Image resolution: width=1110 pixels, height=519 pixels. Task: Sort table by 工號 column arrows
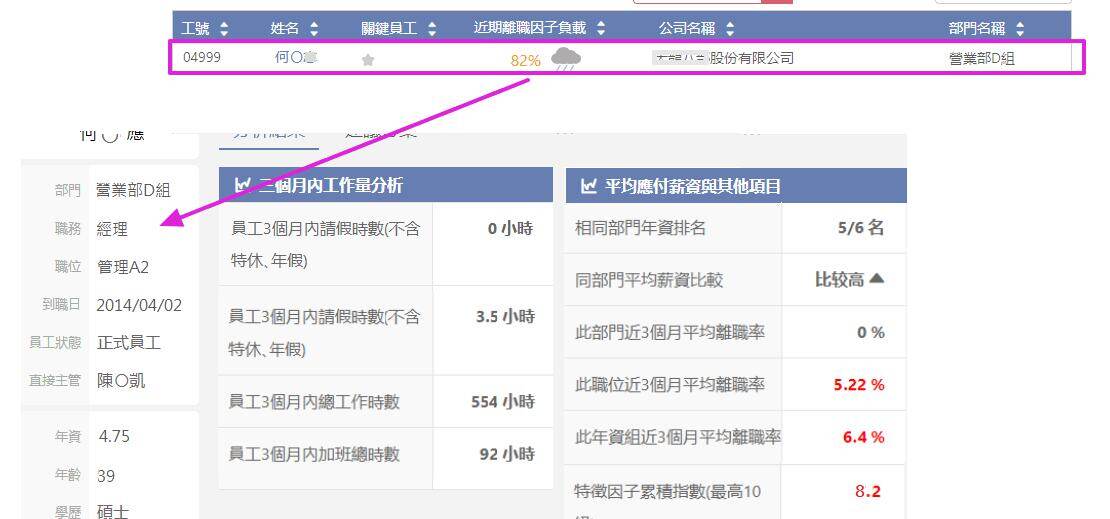(224, 29)
